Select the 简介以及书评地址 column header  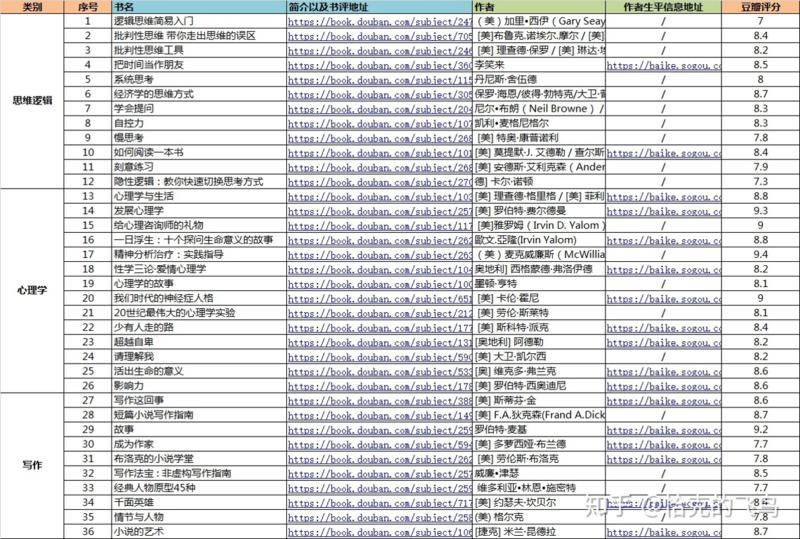tap(380, 7)
